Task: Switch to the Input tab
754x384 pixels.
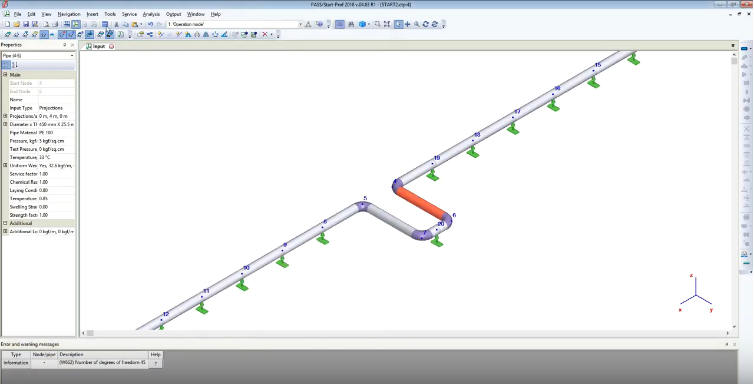Action: click(99, 46)
